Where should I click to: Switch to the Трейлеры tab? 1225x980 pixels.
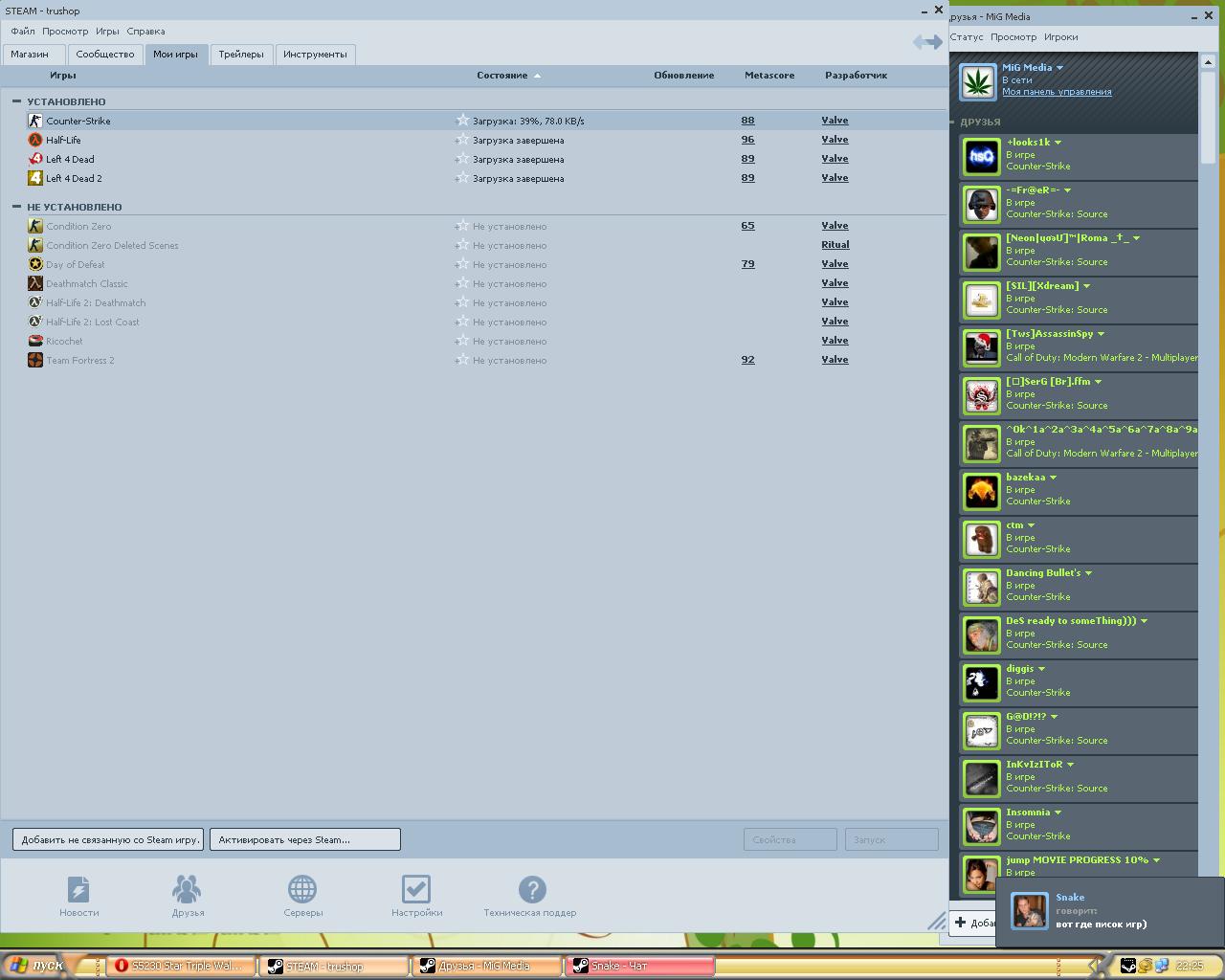click(x=241, y=55)
